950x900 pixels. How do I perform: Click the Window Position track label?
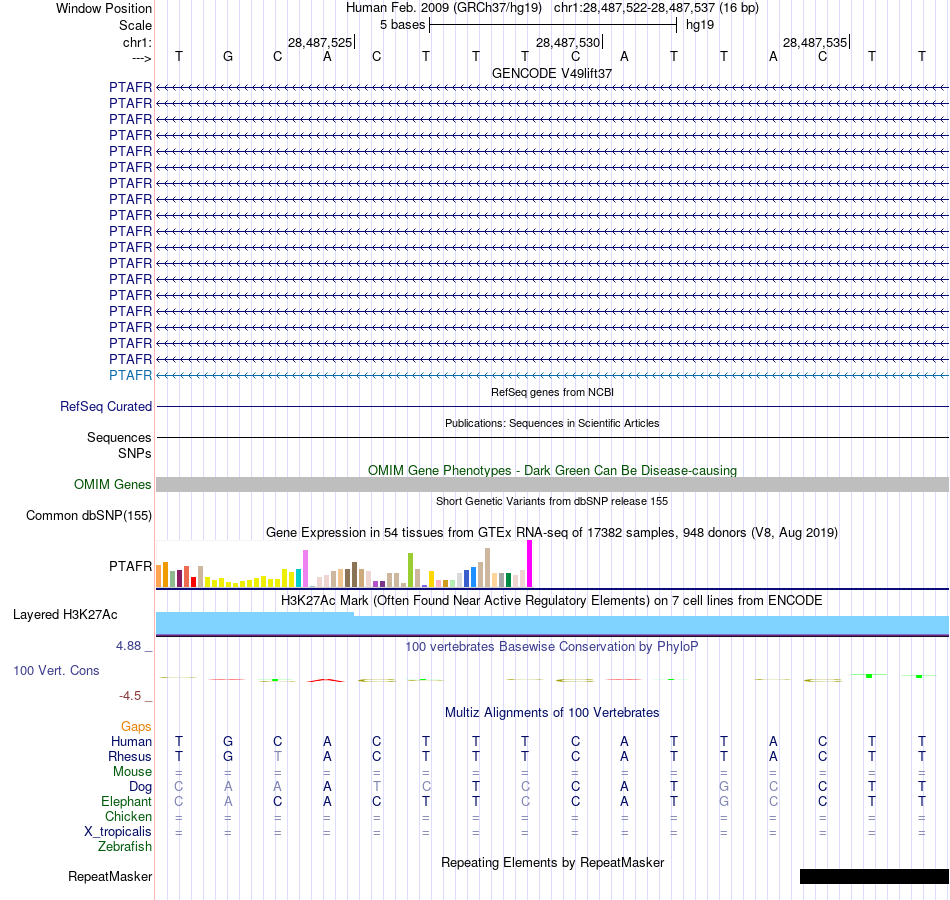tap(104, 8)
